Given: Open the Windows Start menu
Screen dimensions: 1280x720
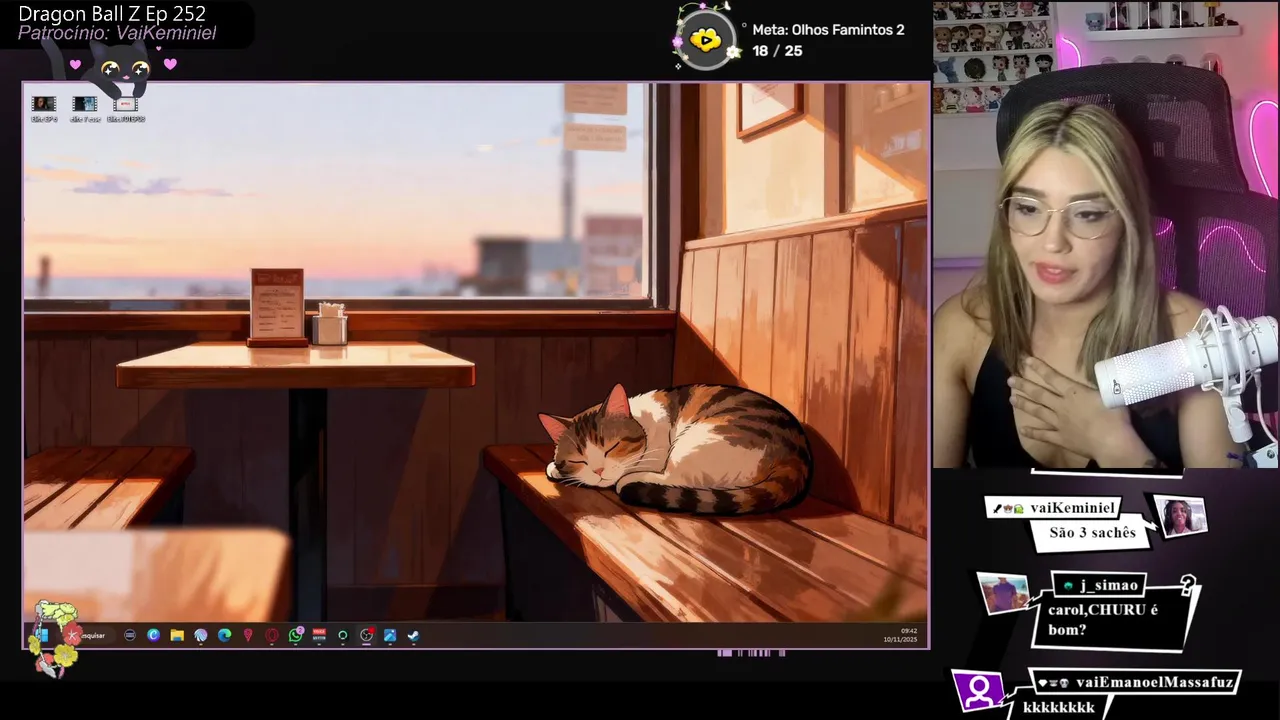Looking at the screenshot, I should [x=43, y=635].
